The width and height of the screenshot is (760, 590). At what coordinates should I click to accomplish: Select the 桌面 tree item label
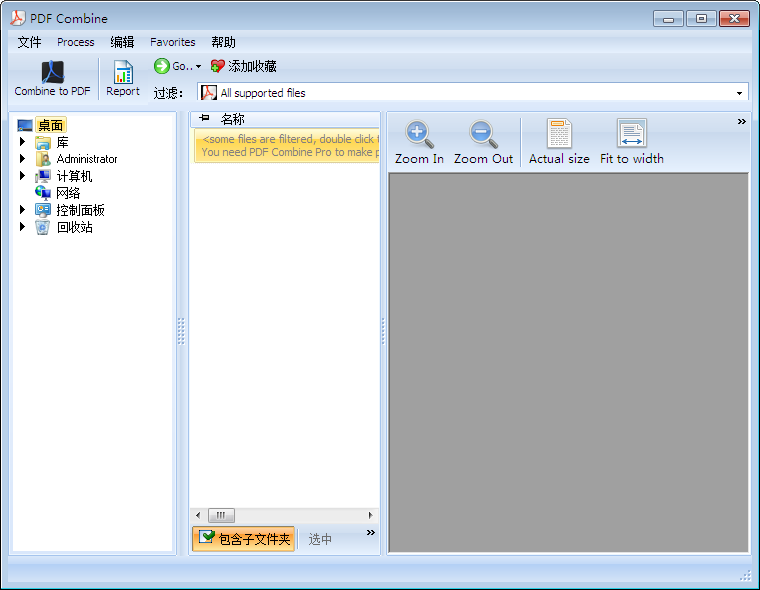(50, 125)
